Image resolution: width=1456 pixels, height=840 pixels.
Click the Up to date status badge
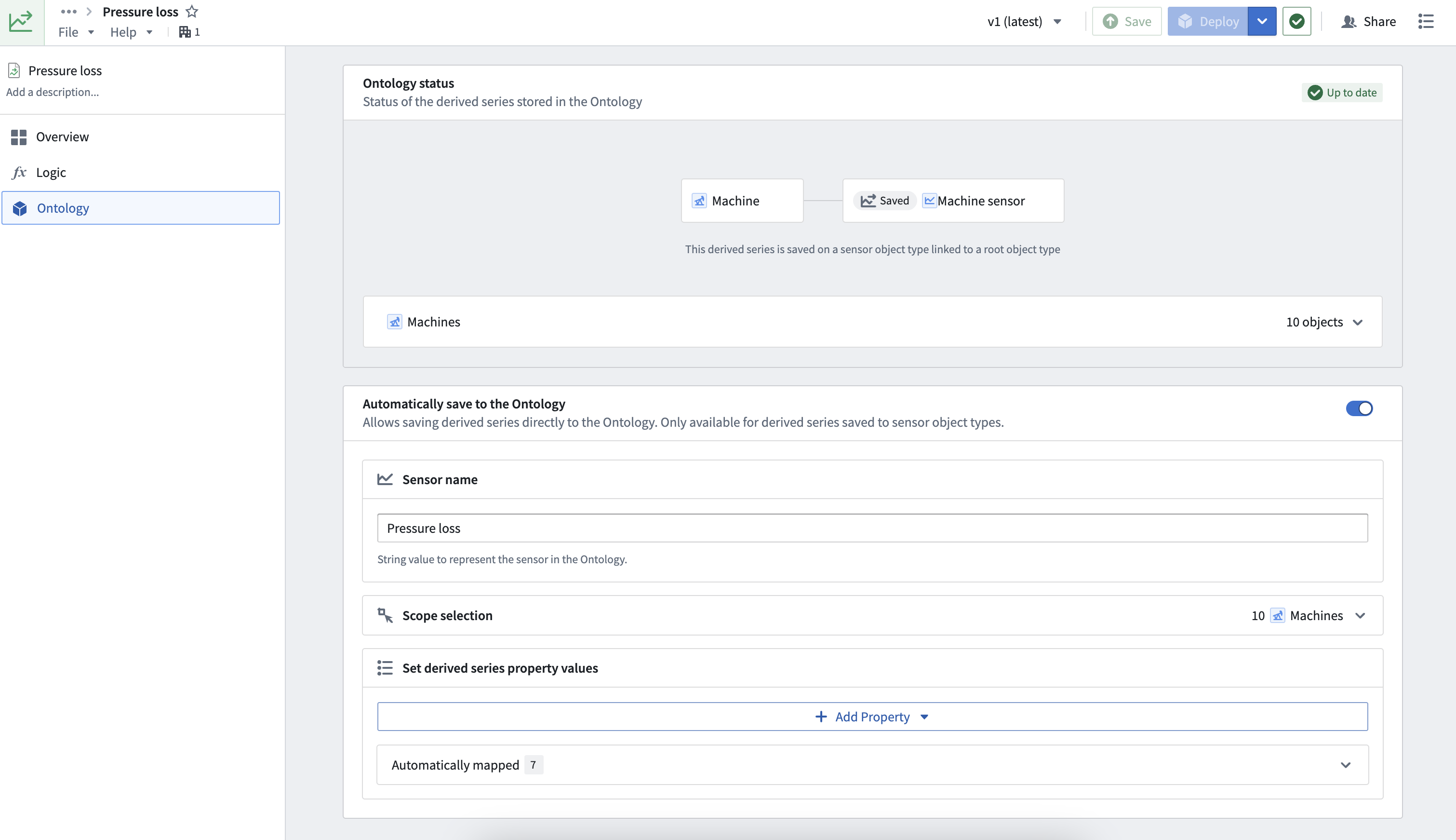click(1342, 92)
